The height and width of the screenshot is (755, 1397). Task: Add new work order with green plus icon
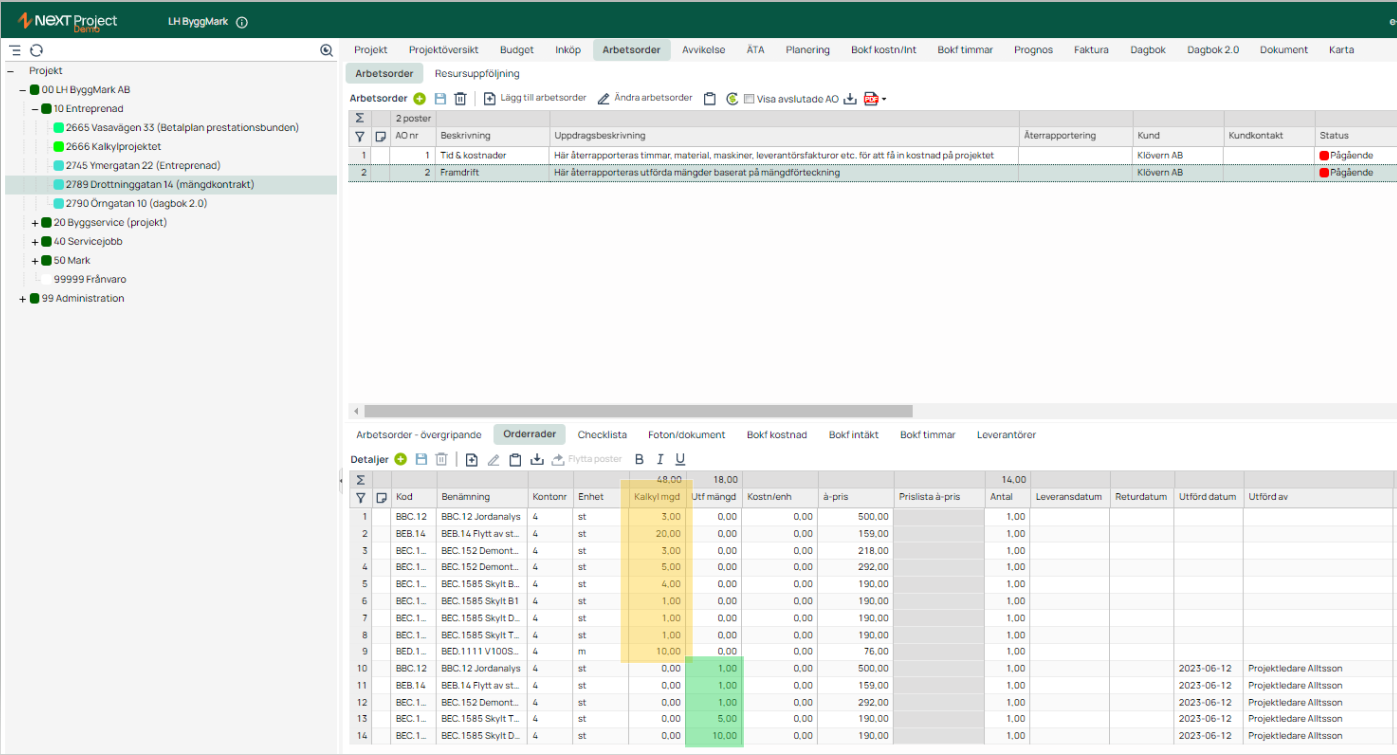point(419,99)
